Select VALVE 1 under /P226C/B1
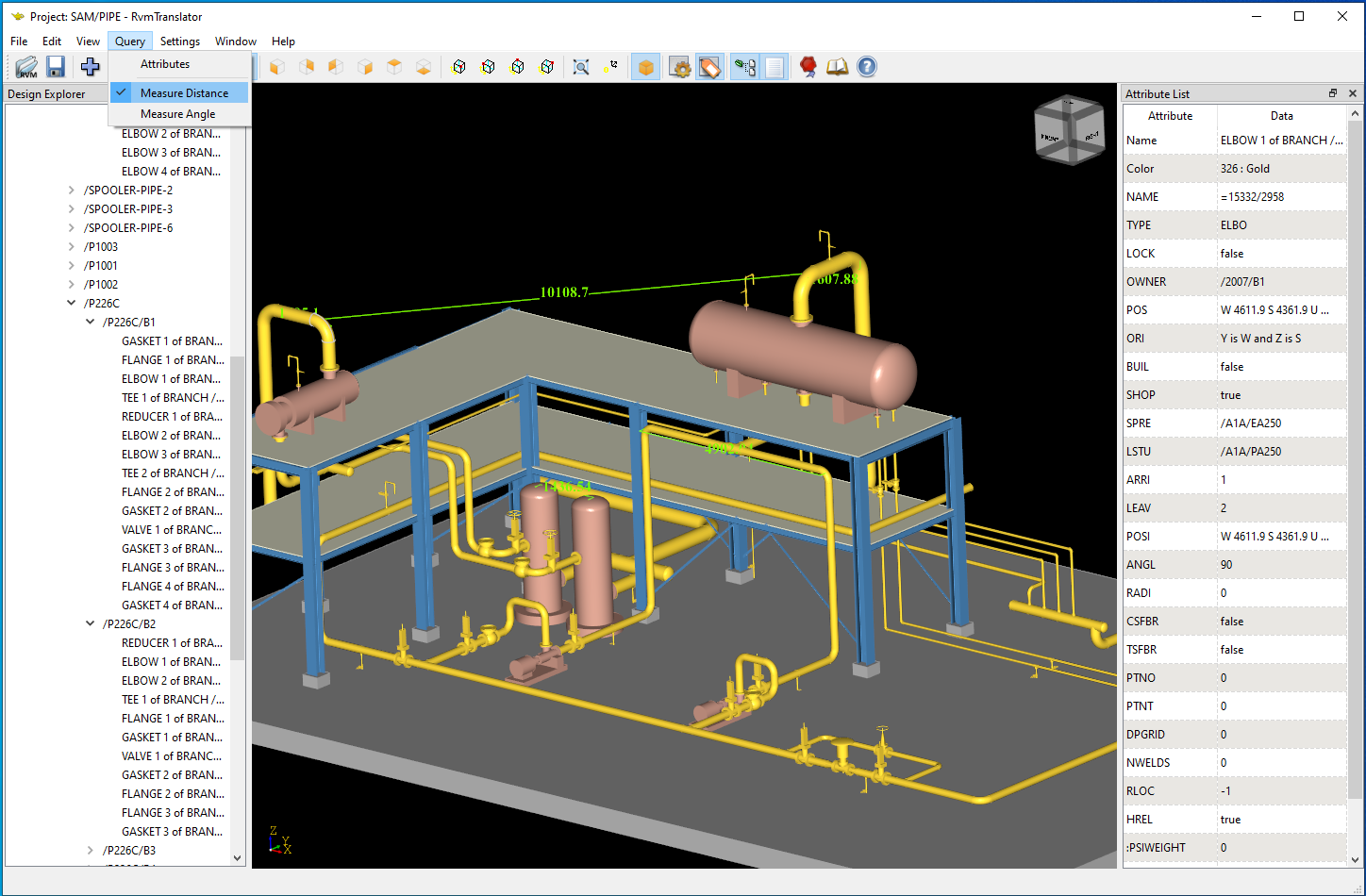This screenshot has height=896, width=1366. coord(172,530)
